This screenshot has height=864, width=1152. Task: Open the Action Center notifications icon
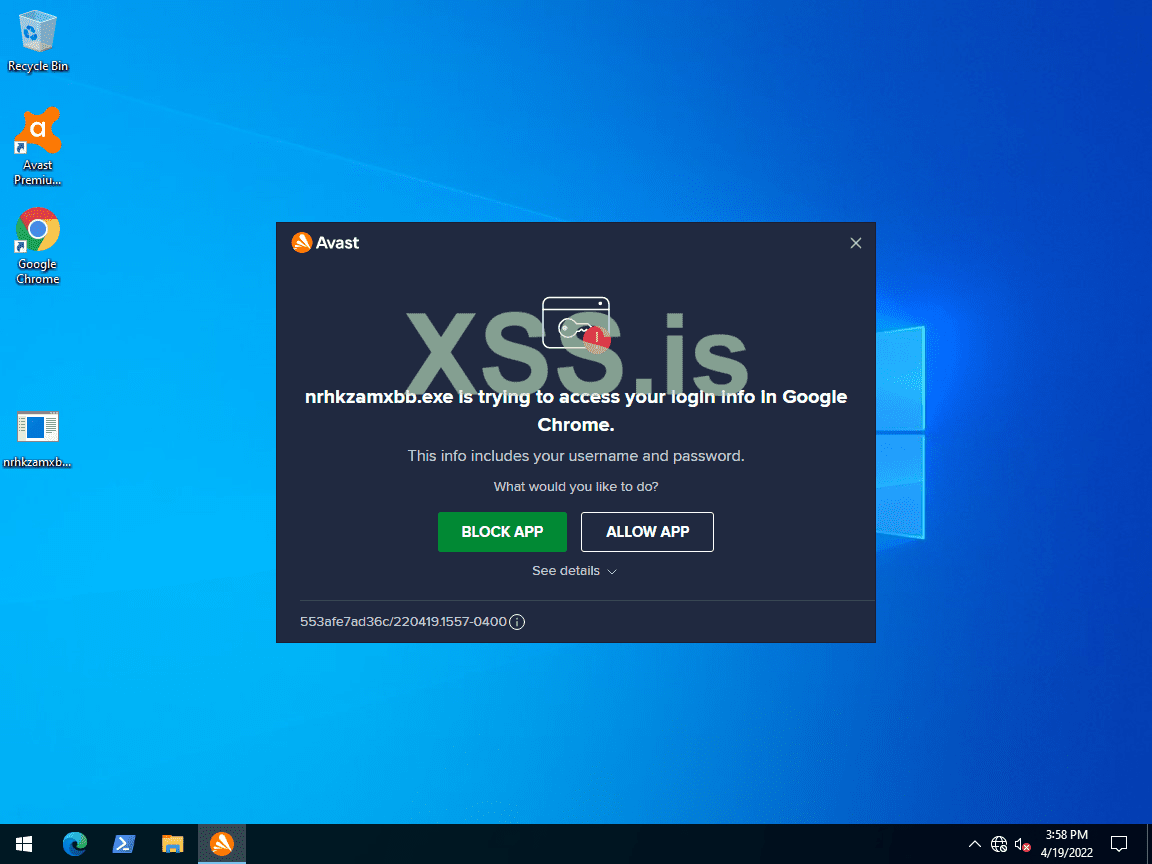[x=1118, y=844]
